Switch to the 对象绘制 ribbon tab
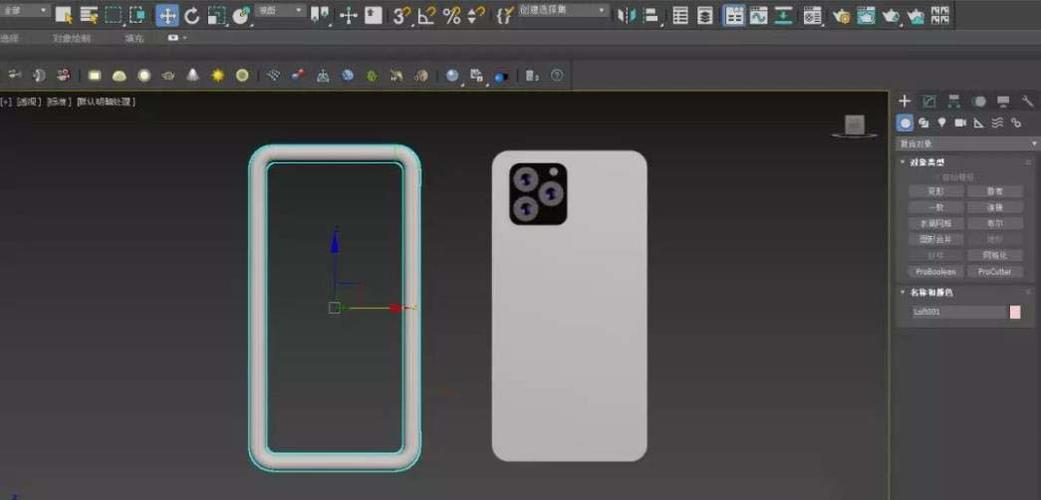1041x500 pixels. (x=72, y=39)
